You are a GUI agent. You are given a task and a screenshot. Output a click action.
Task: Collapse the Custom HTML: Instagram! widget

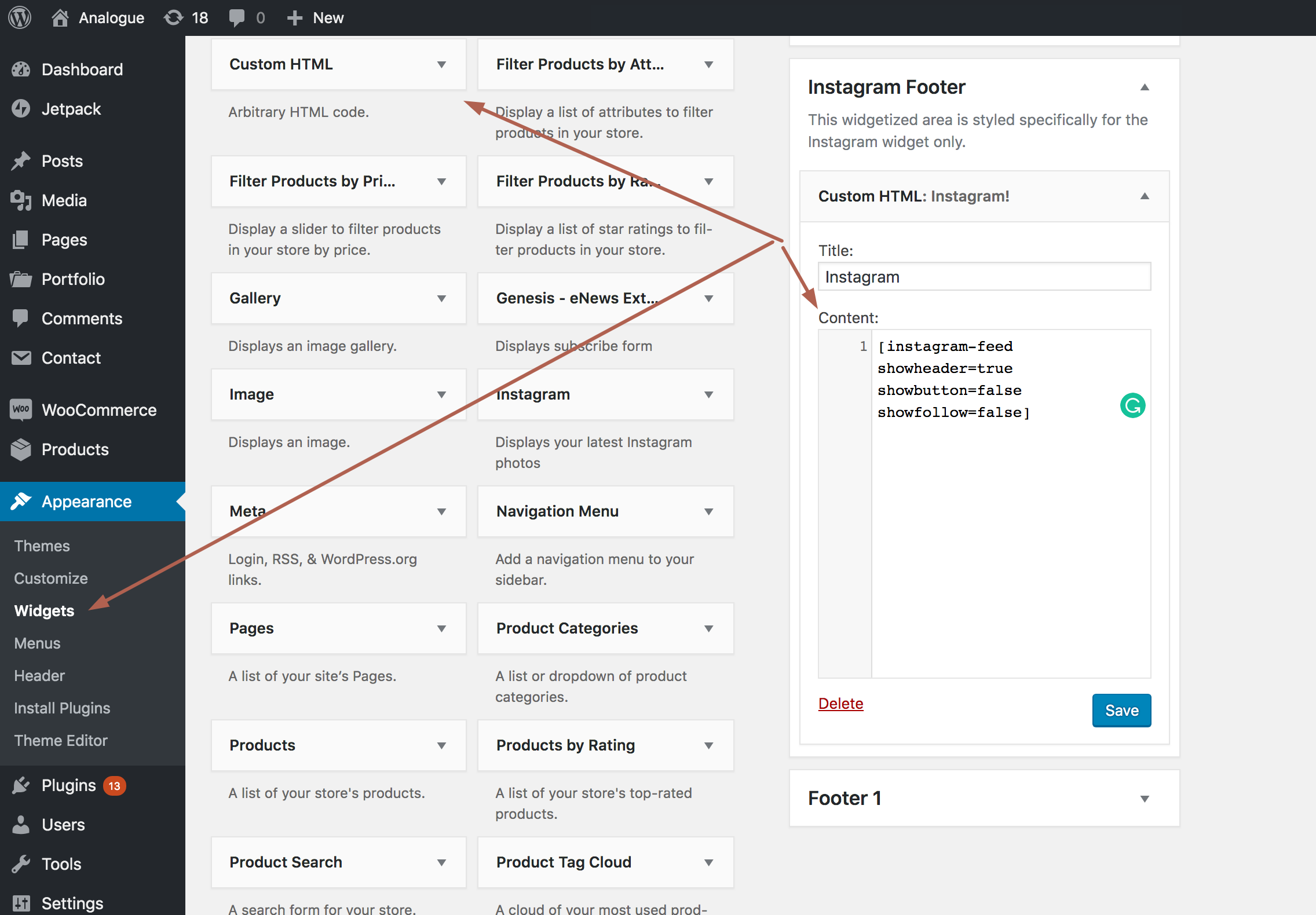click(1145, 196)
